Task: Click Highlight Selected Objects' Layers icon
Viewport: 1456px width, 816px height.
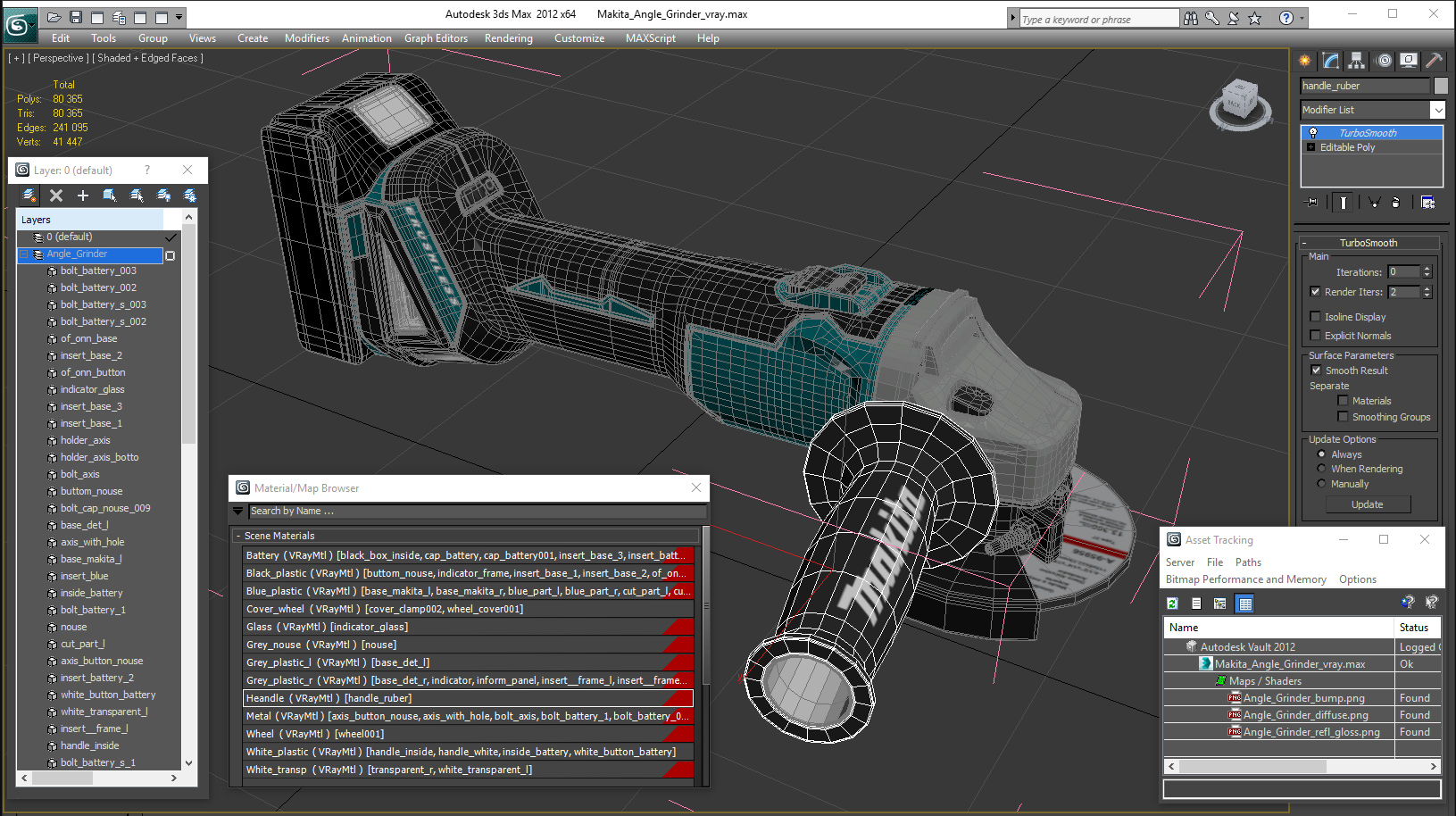Action: (x=137, y=196)
